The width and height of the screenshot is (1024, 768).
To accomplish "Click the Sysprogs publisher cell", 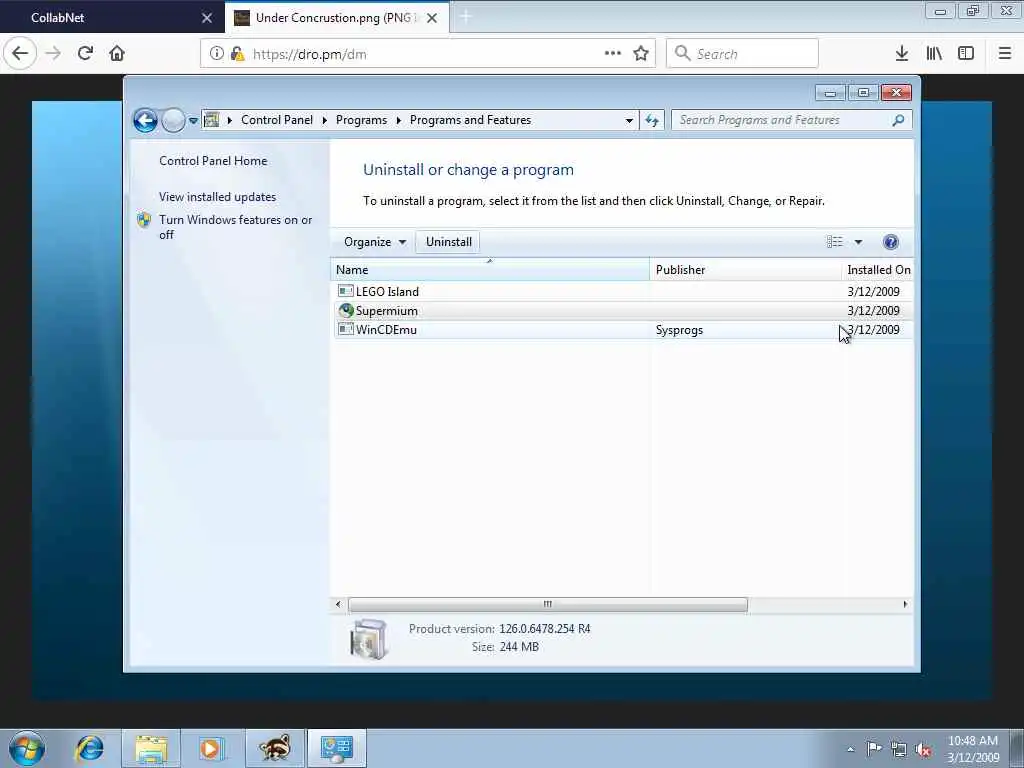I will pos(679,330).
